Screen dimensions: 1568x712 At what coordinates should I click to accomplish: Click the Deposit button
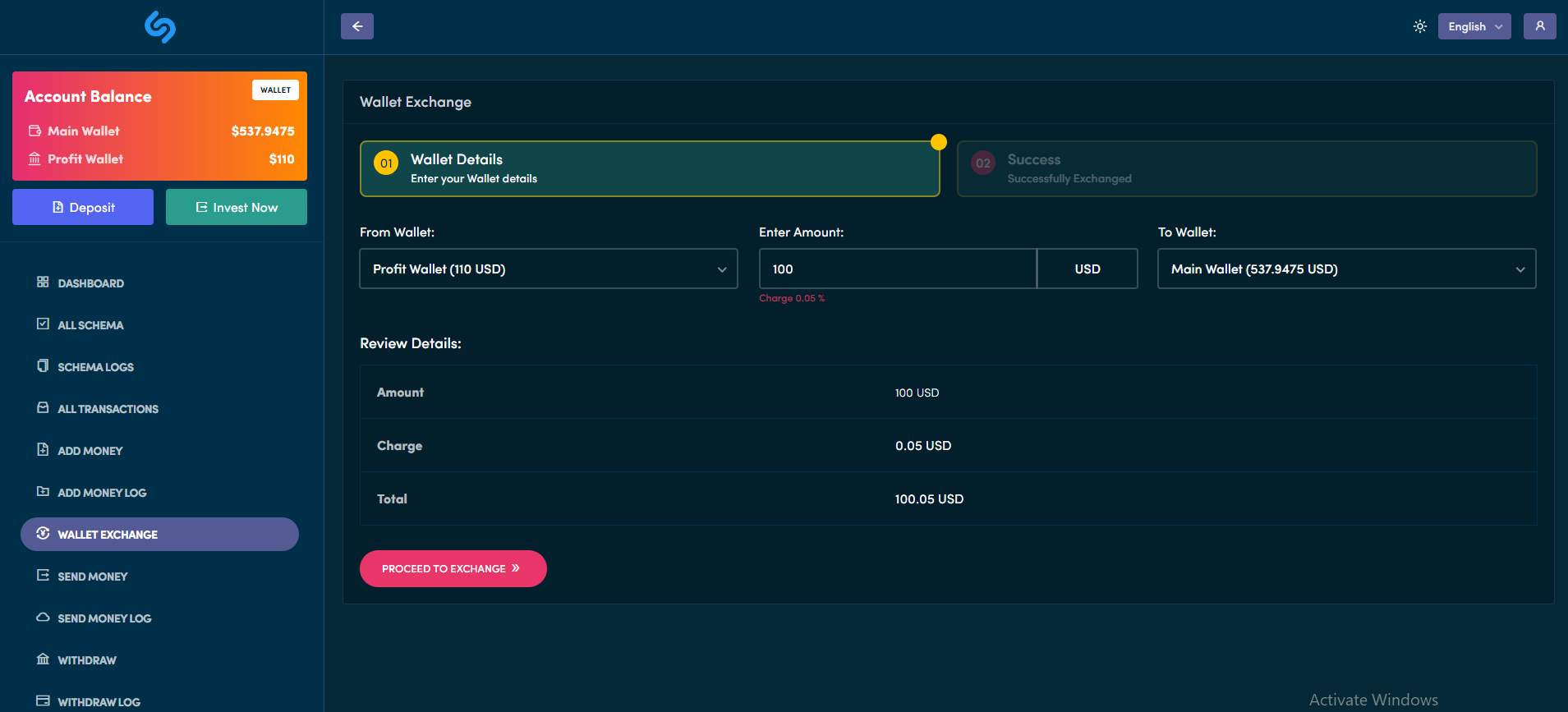83,208
